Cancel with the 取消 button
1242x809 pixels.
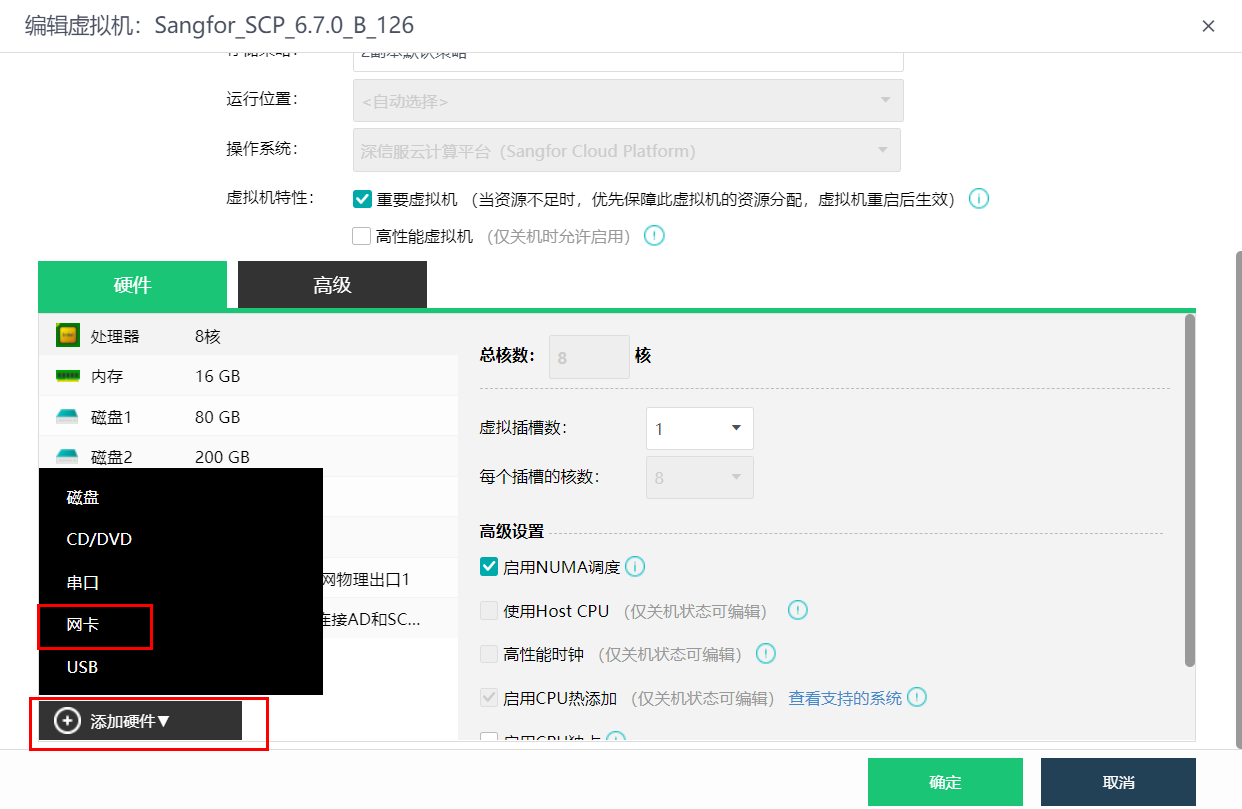pyautogui.click(x=1118, y=782)
